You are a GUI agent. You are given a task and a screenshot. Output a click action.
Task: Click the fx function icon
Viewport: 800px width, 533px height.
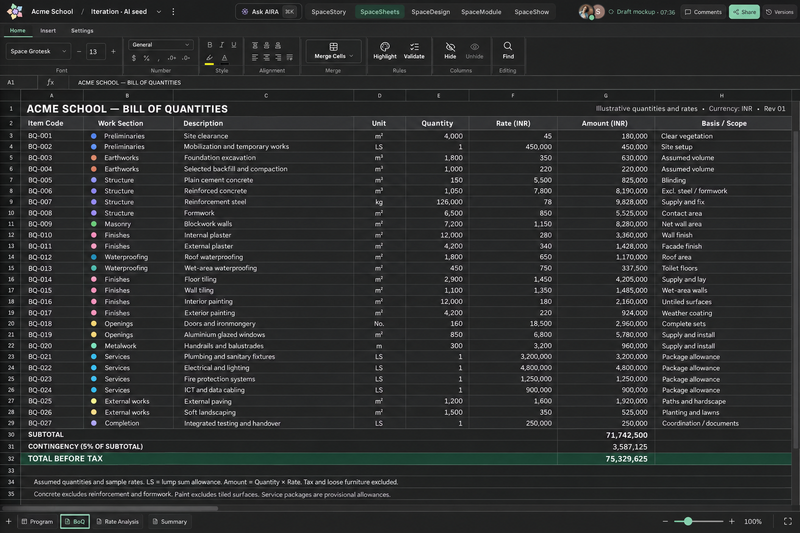50,82
